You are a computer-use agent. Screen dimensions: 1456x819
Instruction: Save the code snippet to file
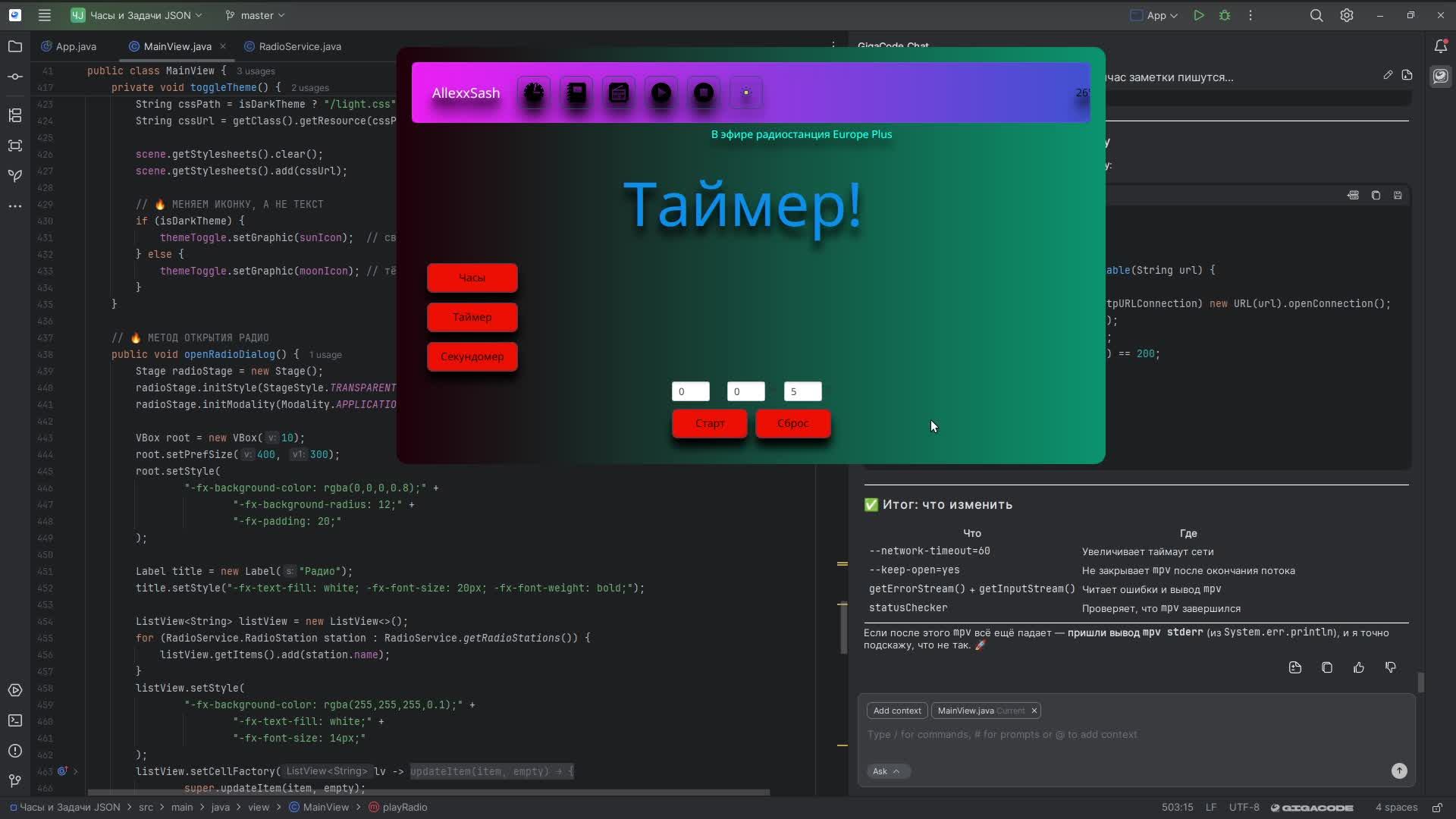pyautogui.click(x=1398, y=196)
